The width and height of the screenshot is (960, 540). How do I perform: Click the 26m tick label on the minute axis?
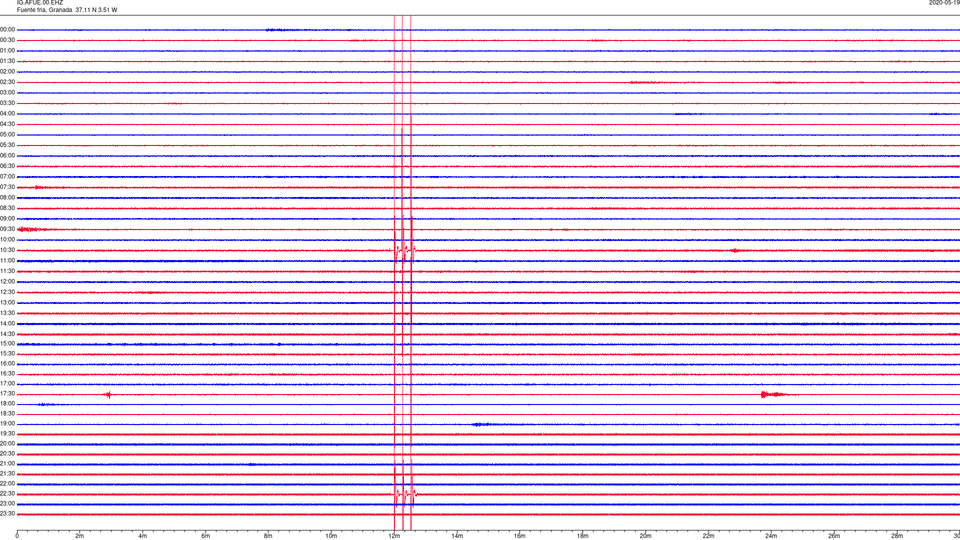pyautogui.click(x=834, y=536)
